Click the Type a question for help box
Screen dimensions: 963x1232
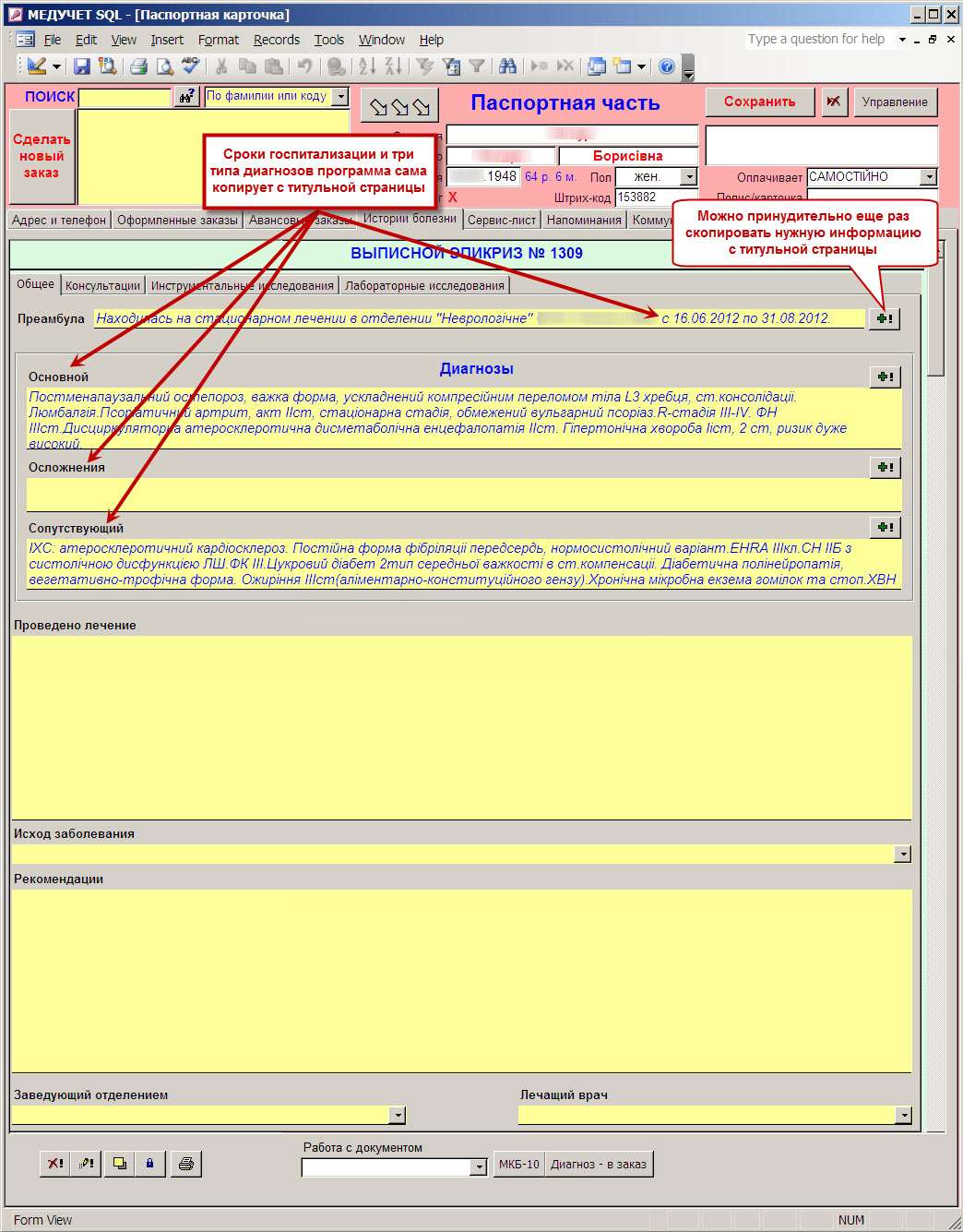819,40
